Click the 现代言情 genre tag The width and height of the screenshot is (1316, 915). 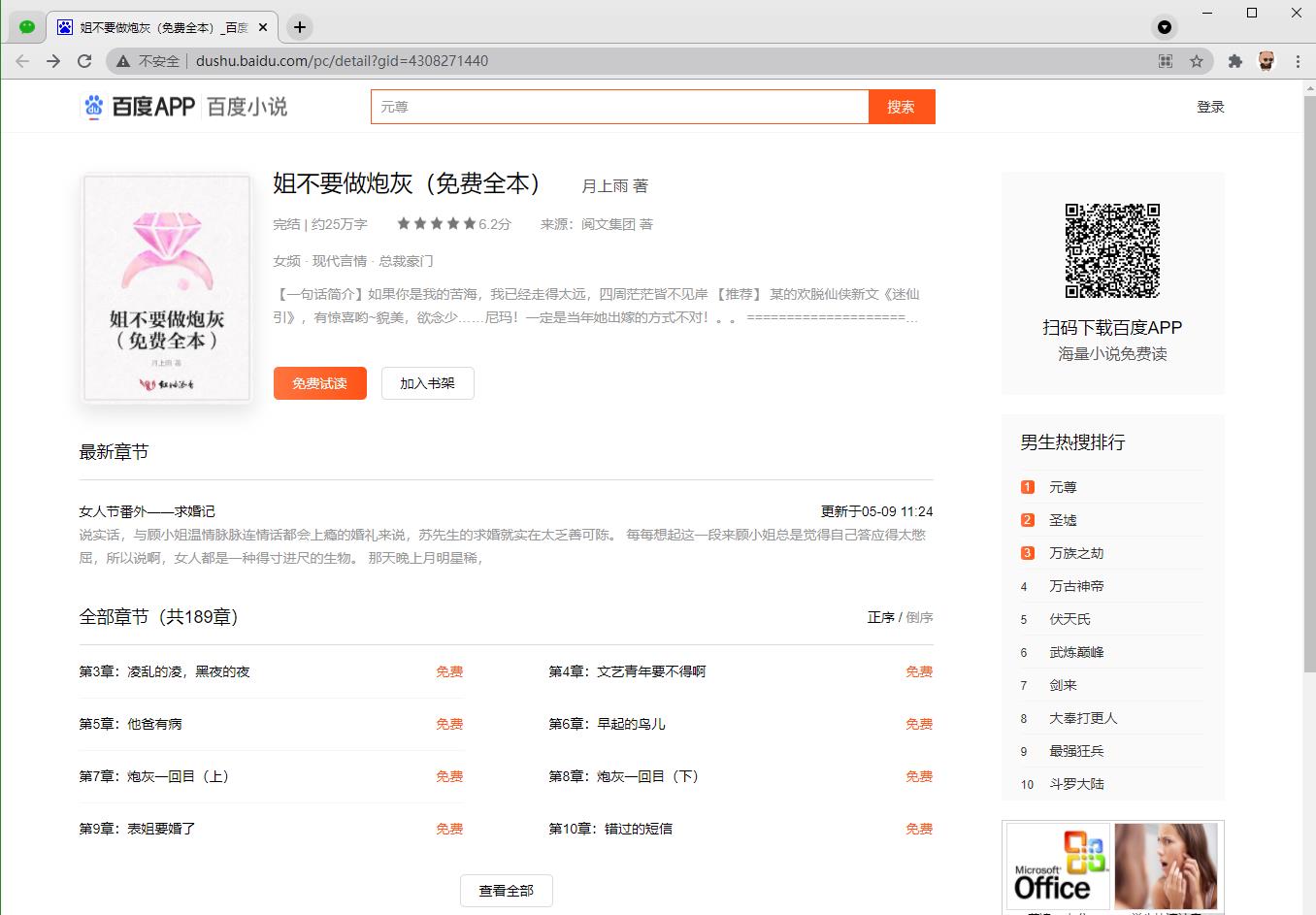[340, 261]
